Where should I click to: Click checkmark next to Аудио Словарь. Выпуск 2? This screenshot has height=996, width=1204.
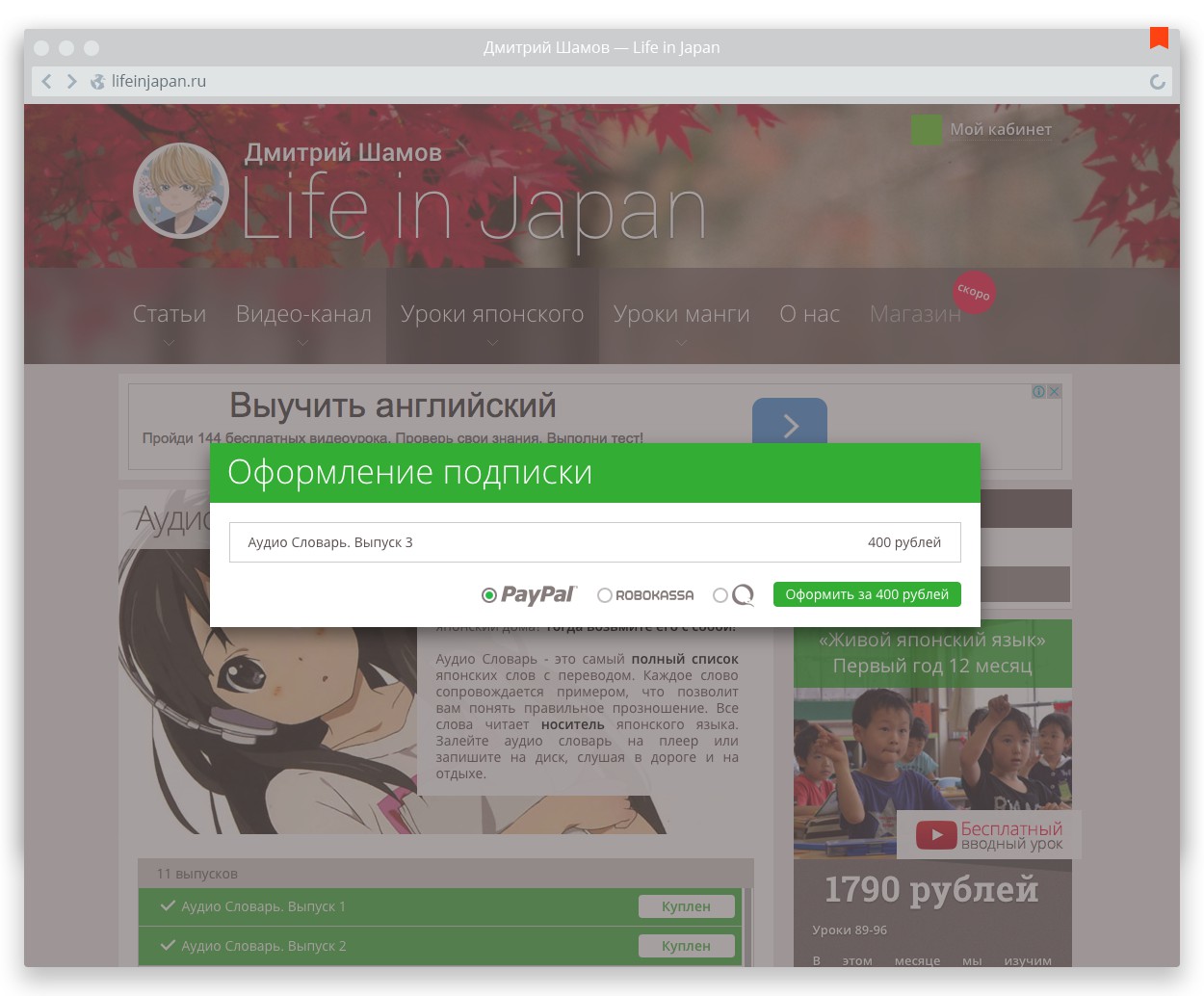(168, 945)
